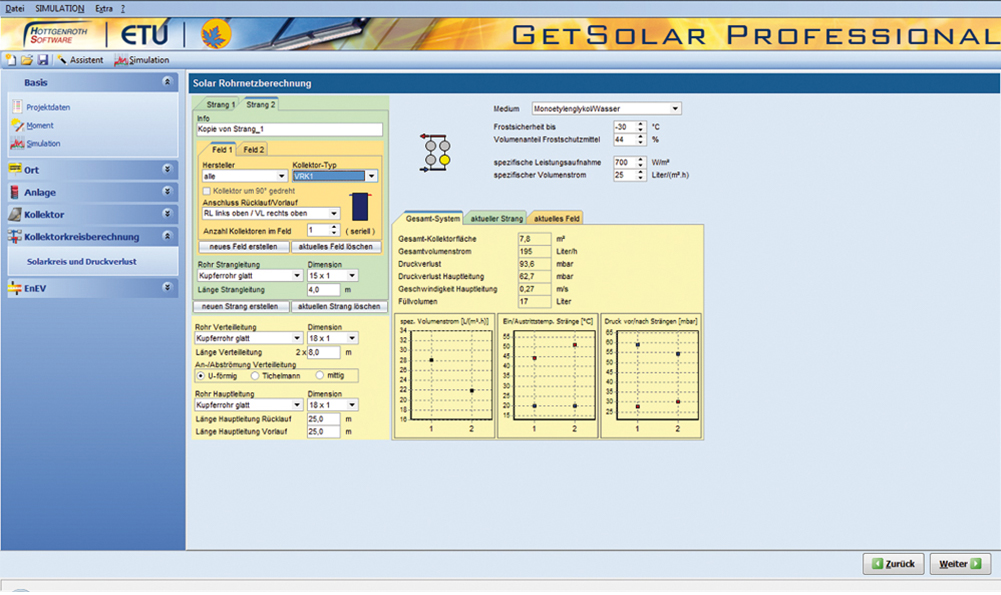Click the save diskette toolbar icon
The image size is (1001, 595).
(x=43, y=60)
